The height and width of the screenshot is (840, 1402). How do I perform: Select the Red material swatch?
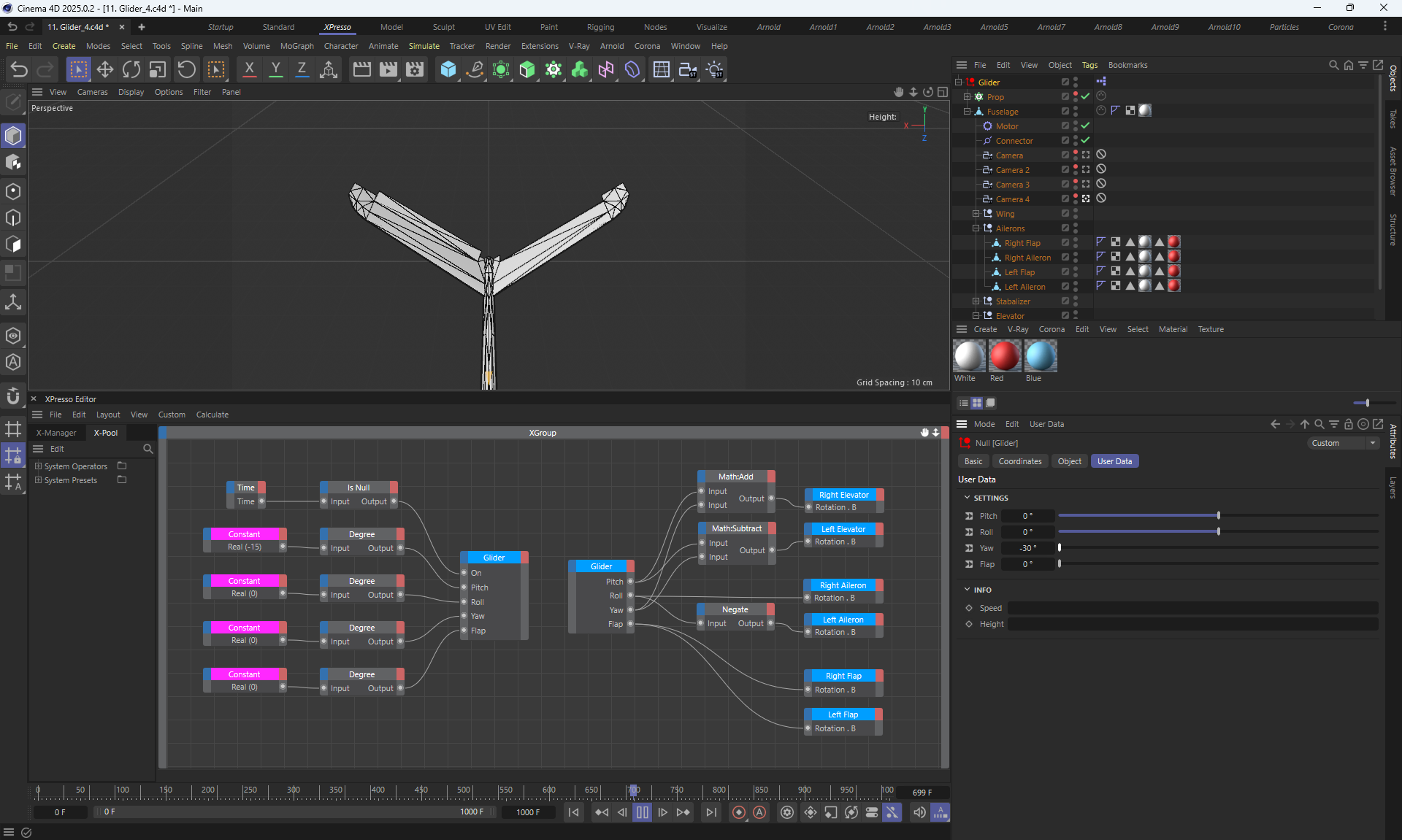(x=1004, y=356)
